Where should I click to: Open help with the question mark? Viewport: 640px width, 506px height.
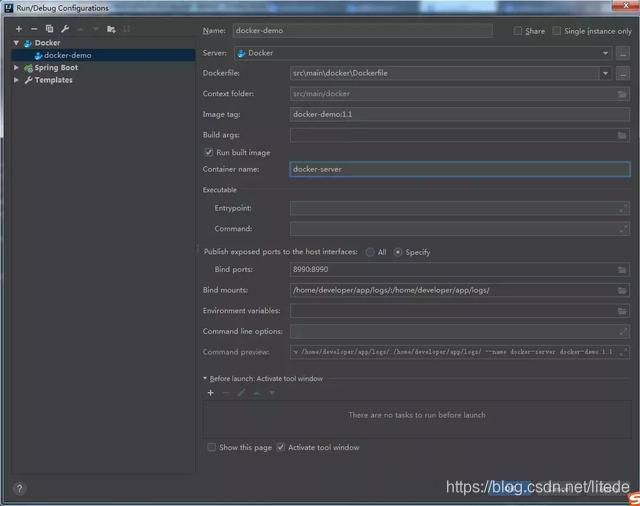(19, 488)
